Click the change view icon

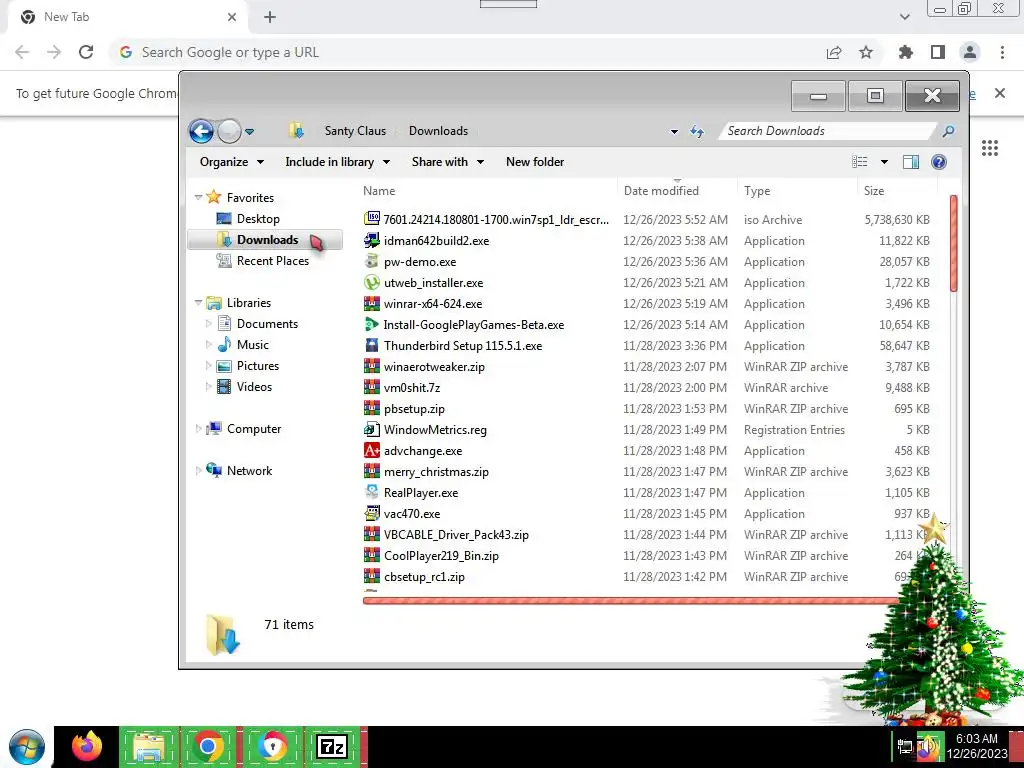click(x=860, y=162)
